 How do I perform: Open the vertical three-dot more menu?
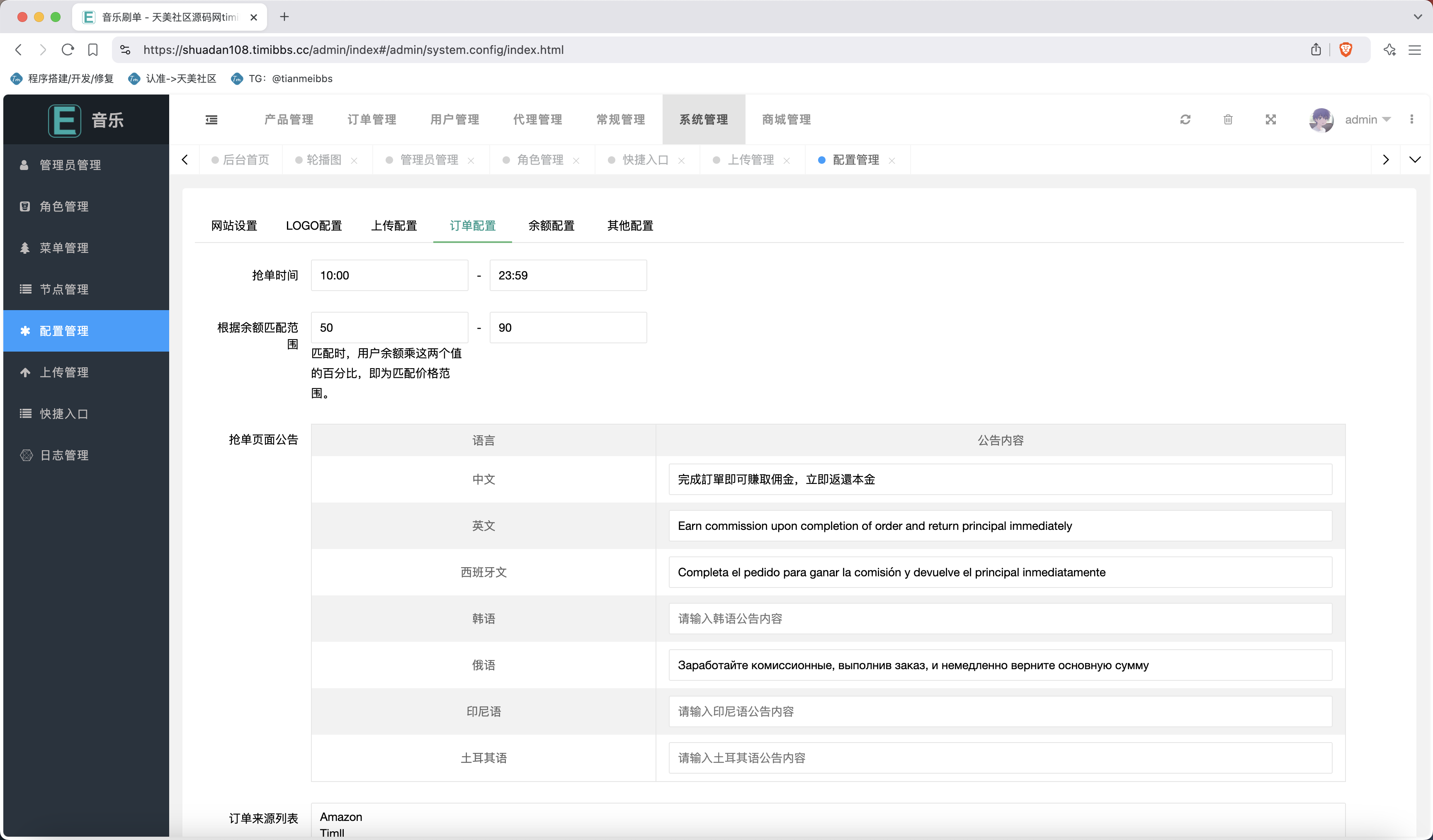(1412, 119)
